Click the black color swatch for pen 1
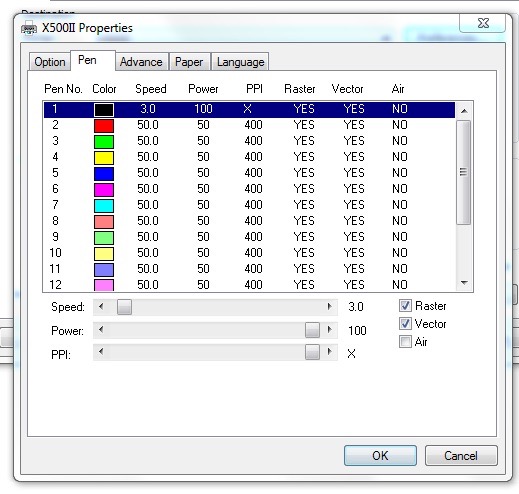 [x=104, y=109]
